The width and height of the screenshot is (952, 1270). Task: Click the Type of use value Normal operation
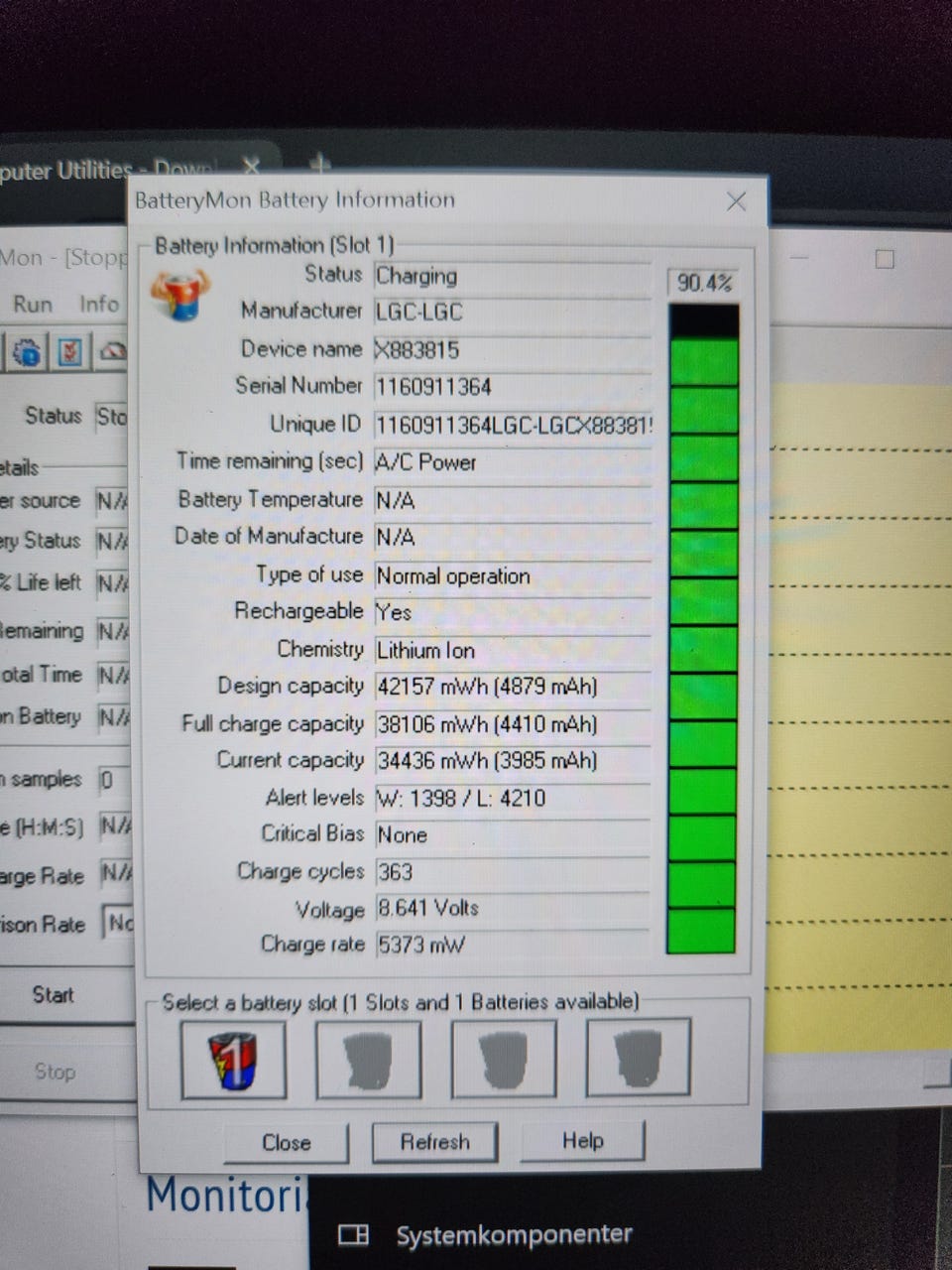(512, 575)
